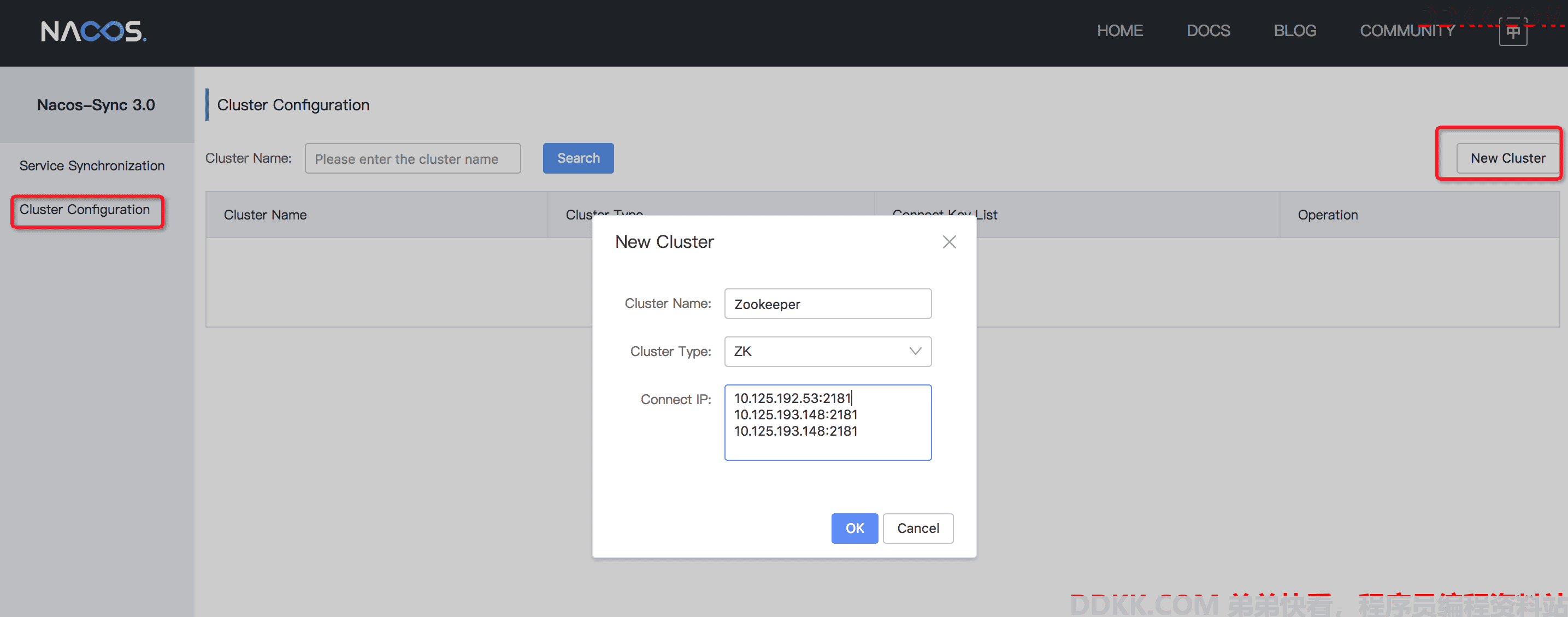Screen dimensions: 1568x617
Task: Expand the Cluster Type dropdown arrow
Action: 915,351
